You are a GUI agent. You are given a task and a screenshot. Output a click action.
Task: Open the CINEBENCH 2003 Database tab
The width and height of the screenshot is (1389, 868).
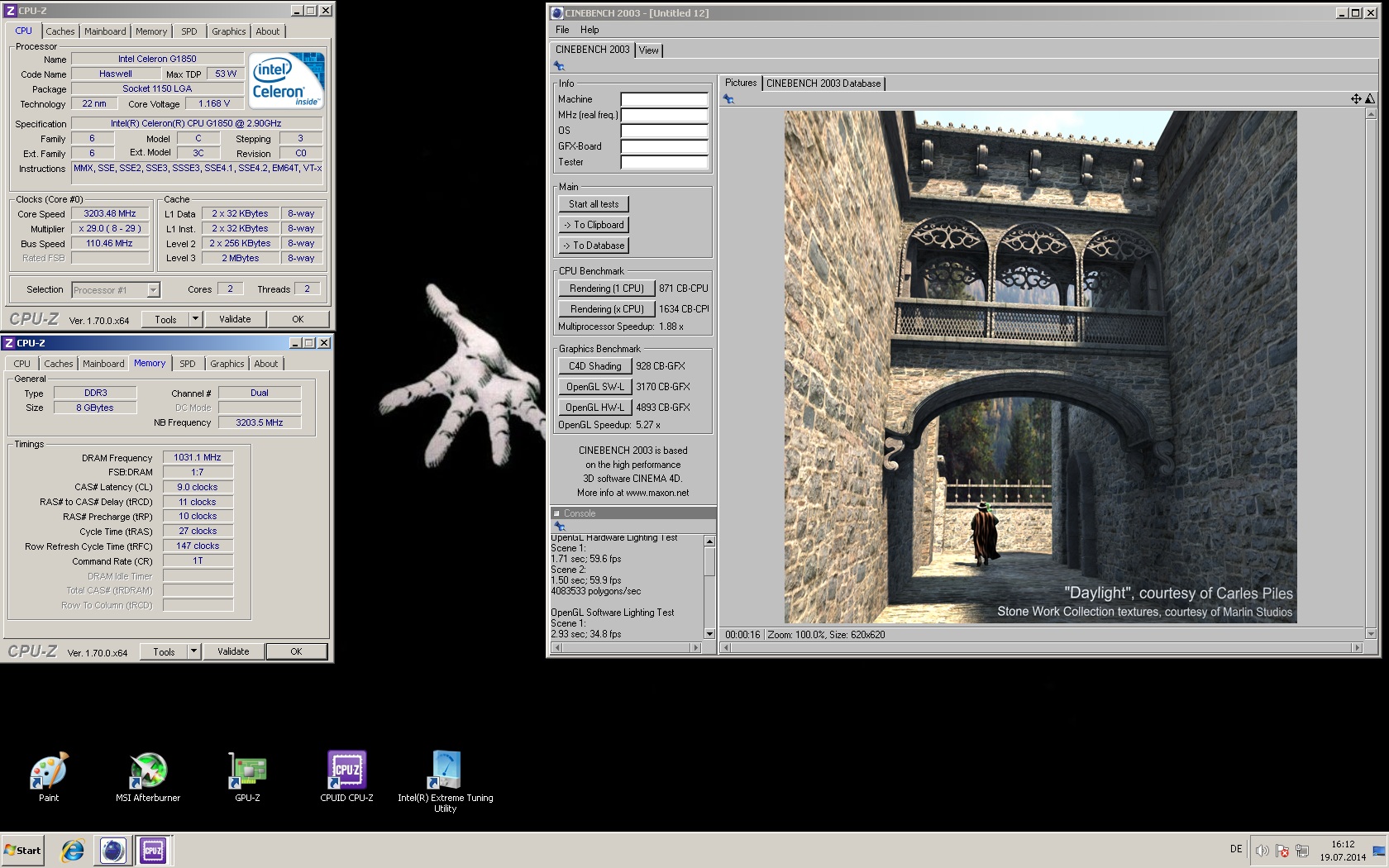tap(823, 83)
